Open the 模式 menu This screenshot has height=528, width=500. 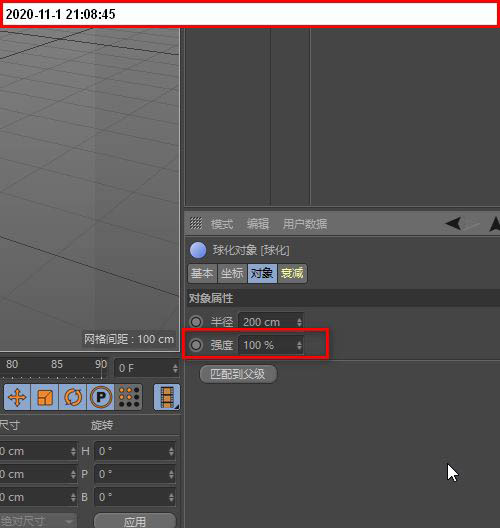[222, 224]
